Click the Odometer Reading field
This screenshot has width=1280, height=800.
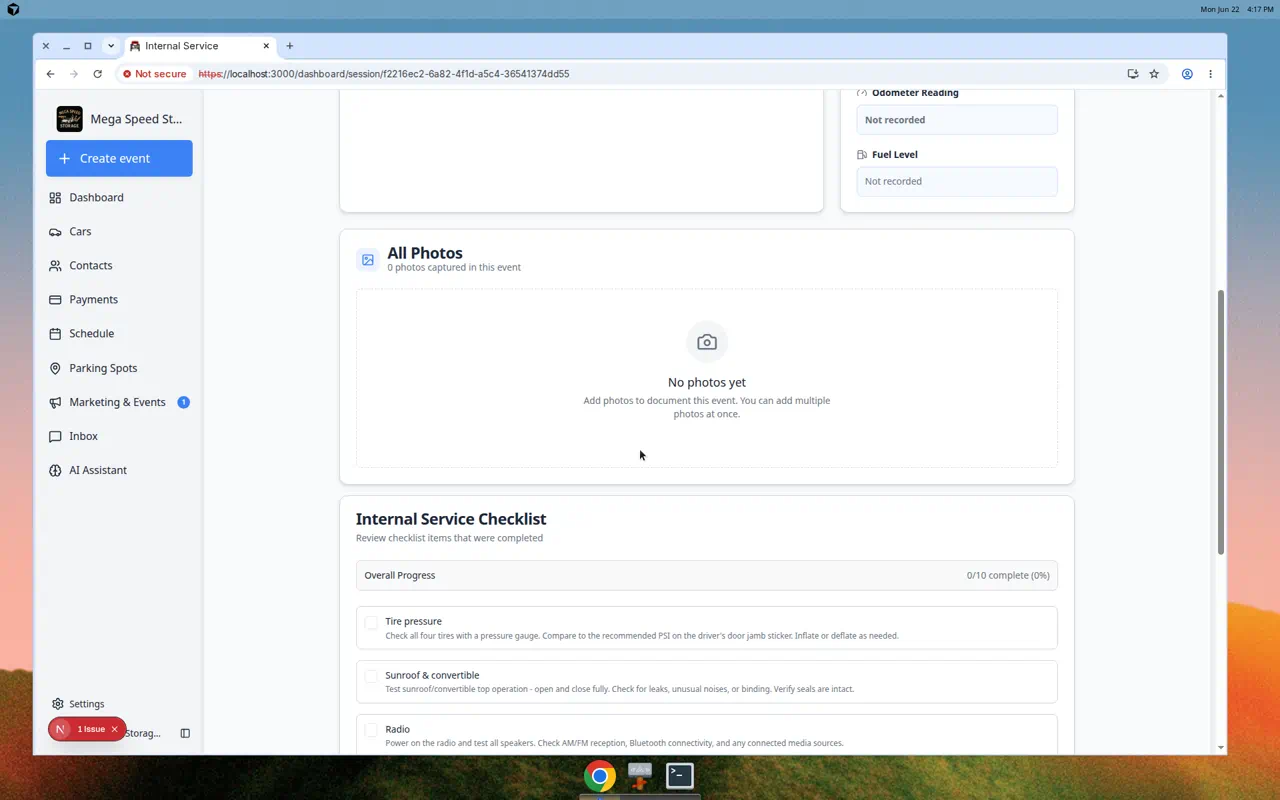coord(957,120)
